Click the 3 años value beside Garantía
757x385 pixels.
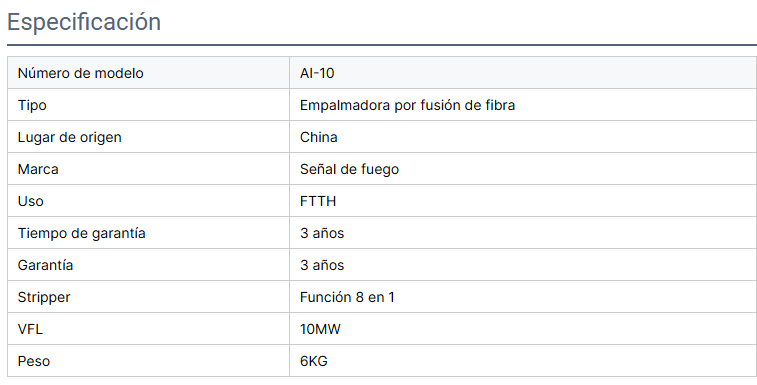322,265
